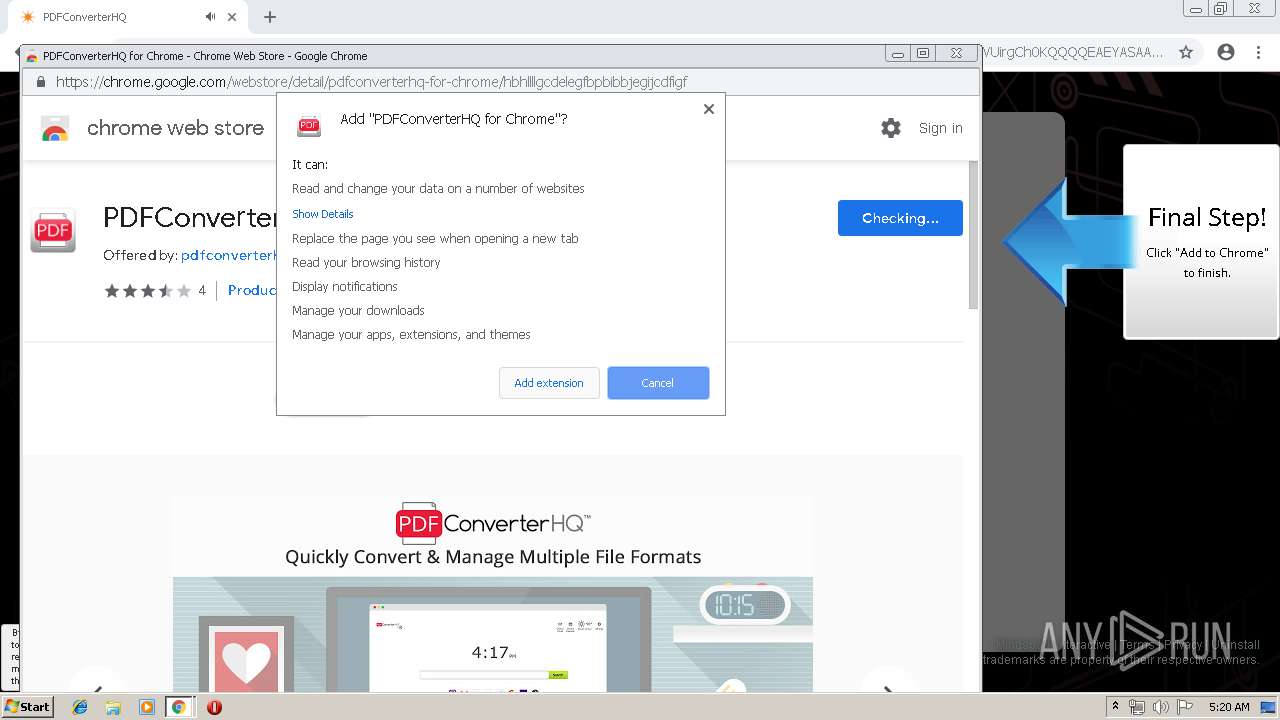The height and width of the screenshot is (720, 1280).
Task: Close the Chrome Web Store popup window
Action: click(957, 54)
